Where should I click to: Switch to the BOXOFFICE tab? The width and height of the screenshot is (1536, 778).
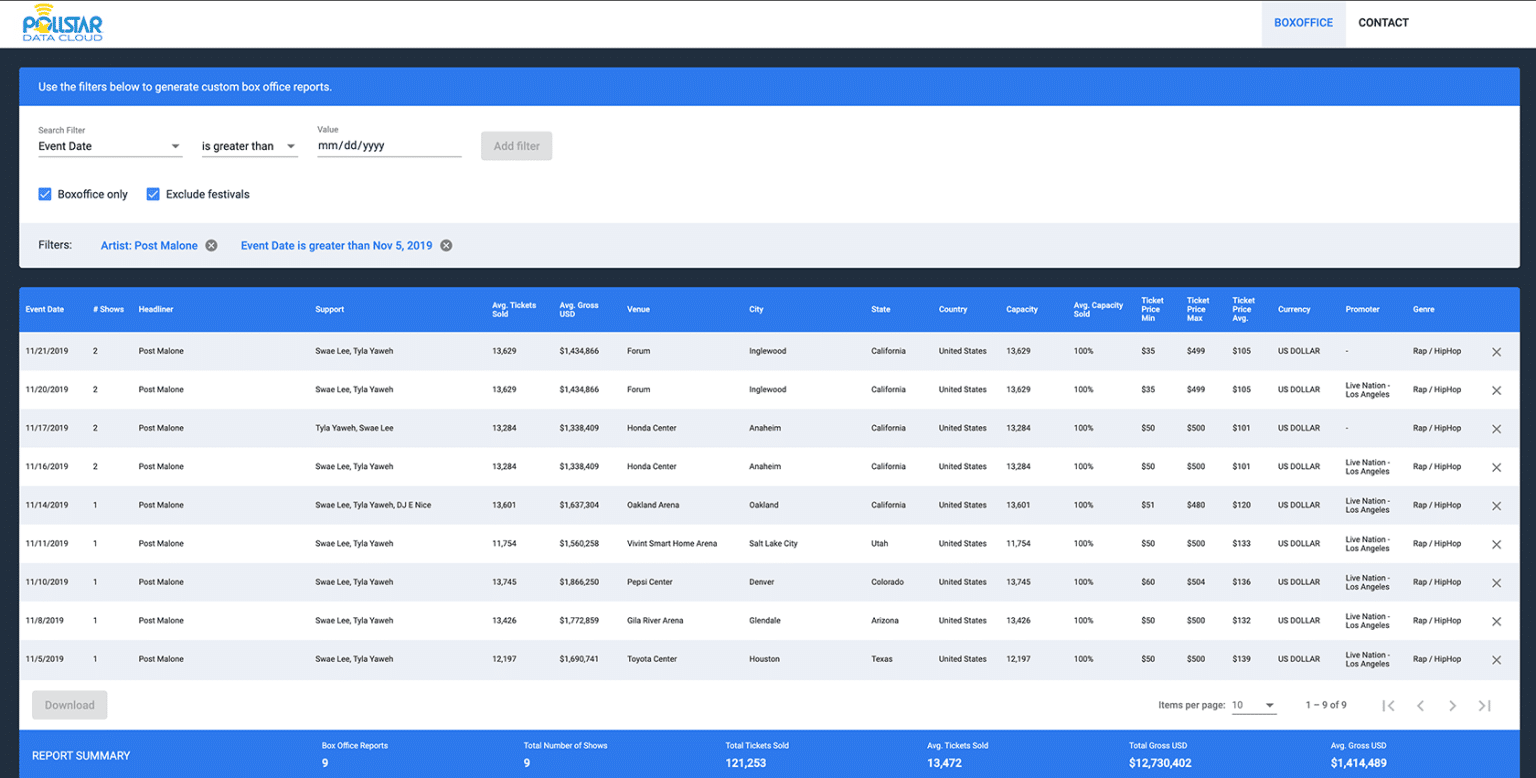click(1303, 22)
